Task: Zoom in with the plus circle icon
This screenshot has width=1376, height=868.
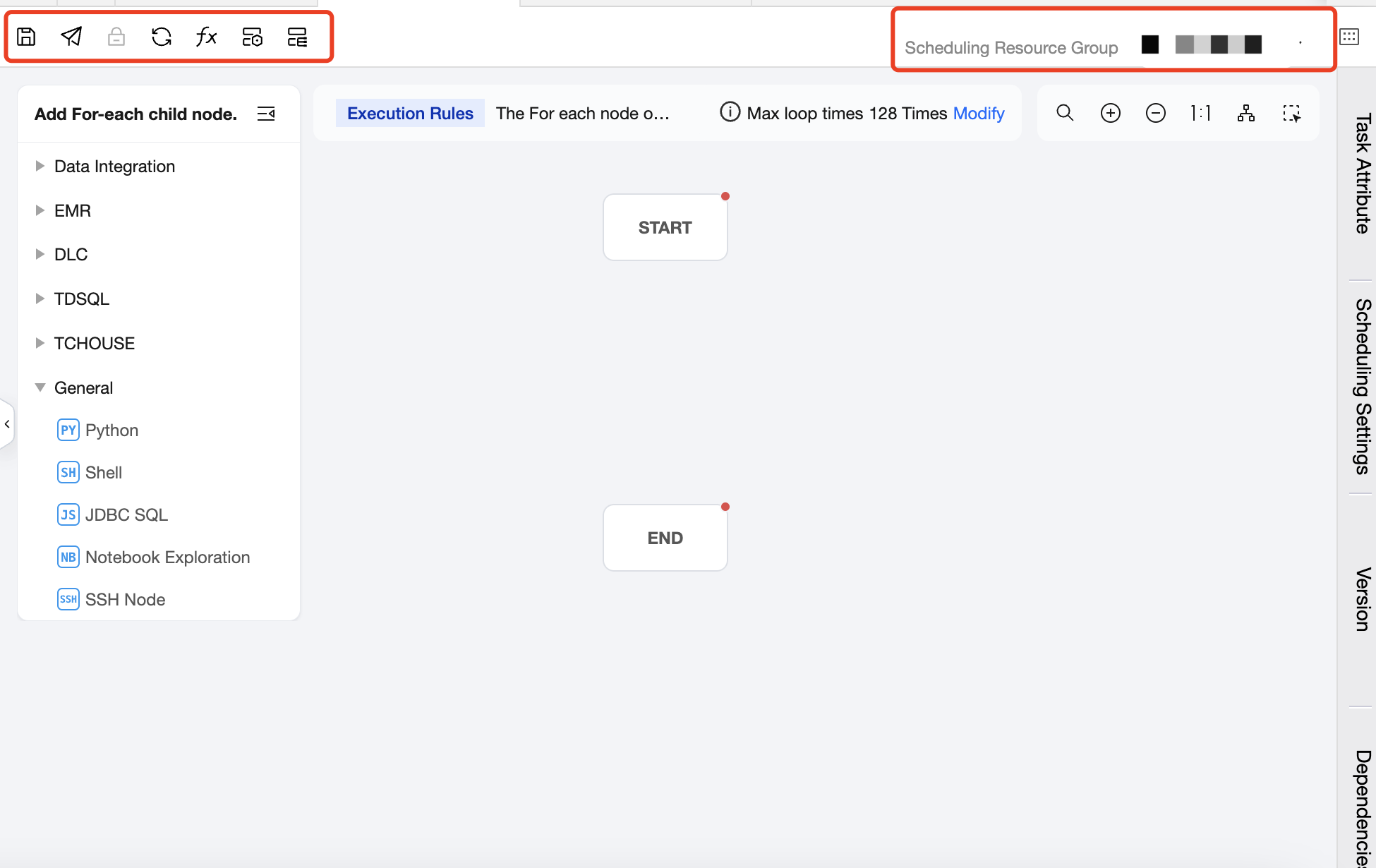Action: 1110,113
